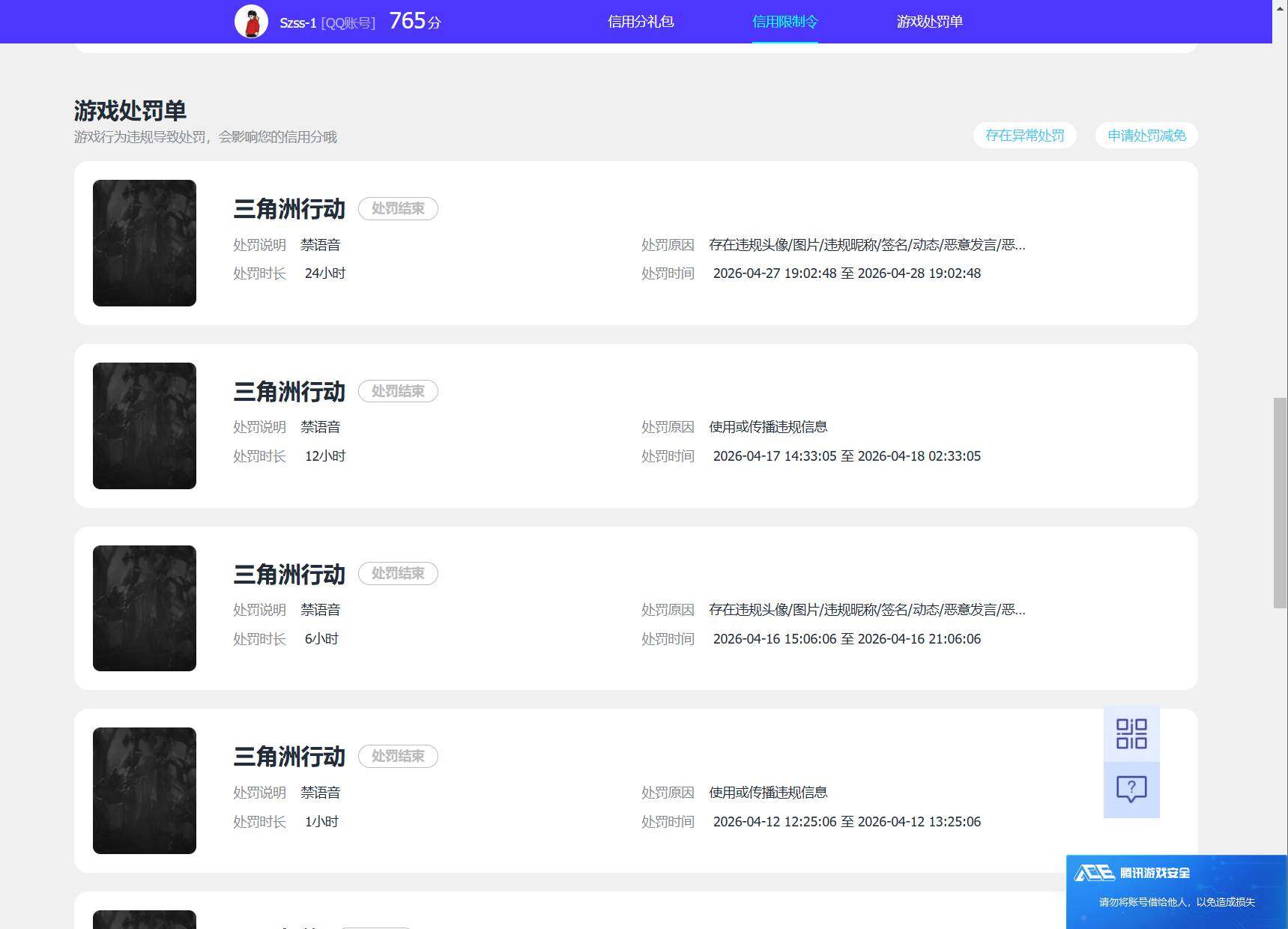Click the 765分 credit score
1288x929 pixels.
coord(415,21)
